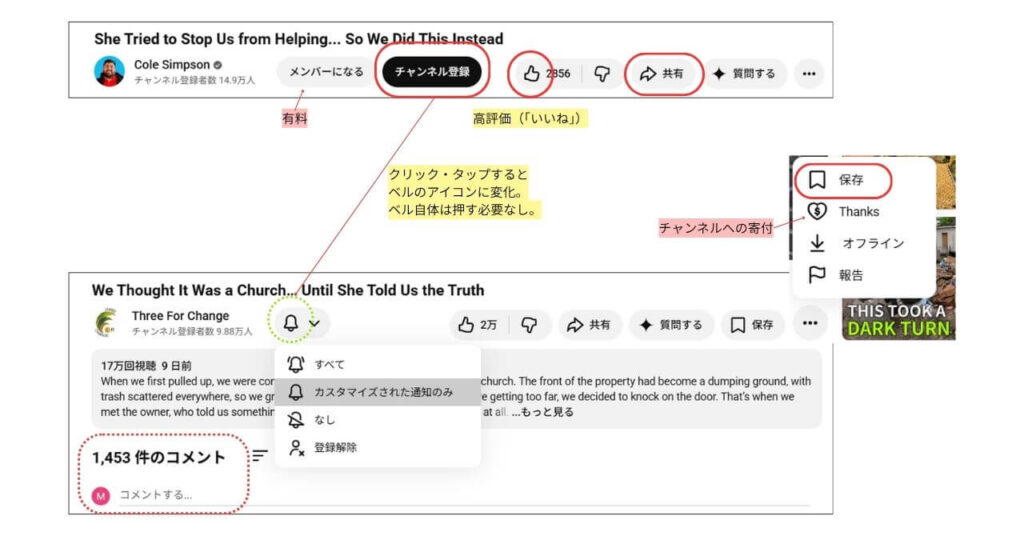This screenshot has height=536, width=1024.
Task: Click 共有 on Three For Change video
Action: [x=588, y=324]
